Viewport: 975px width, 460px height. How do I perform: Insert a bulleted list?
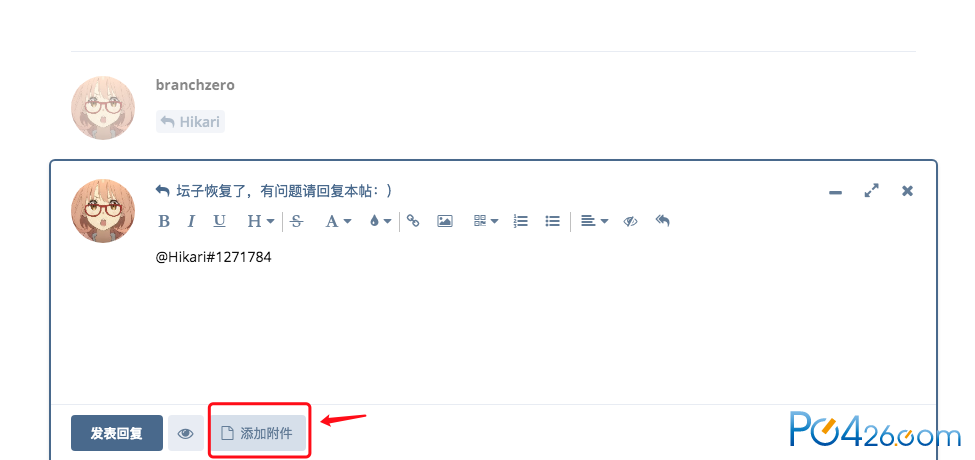pyautogui.click(x=553, y=221)
